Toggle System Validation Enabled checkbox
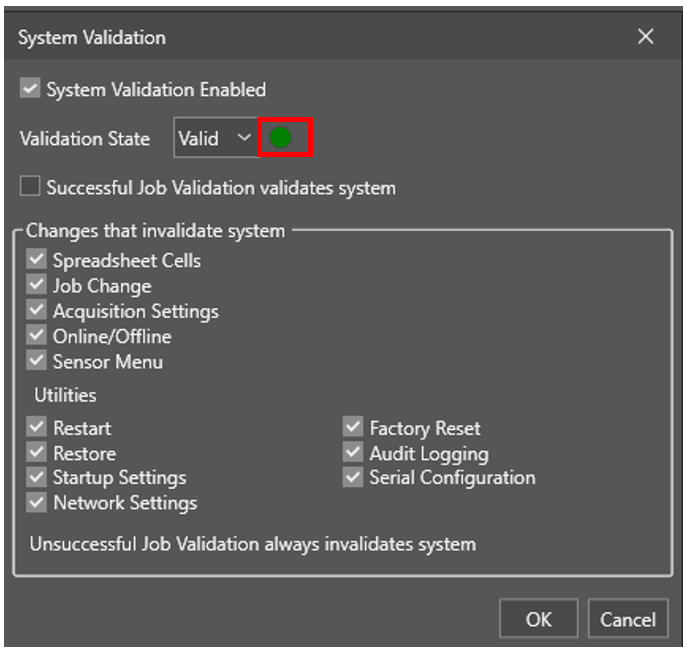 pos(31,90)
